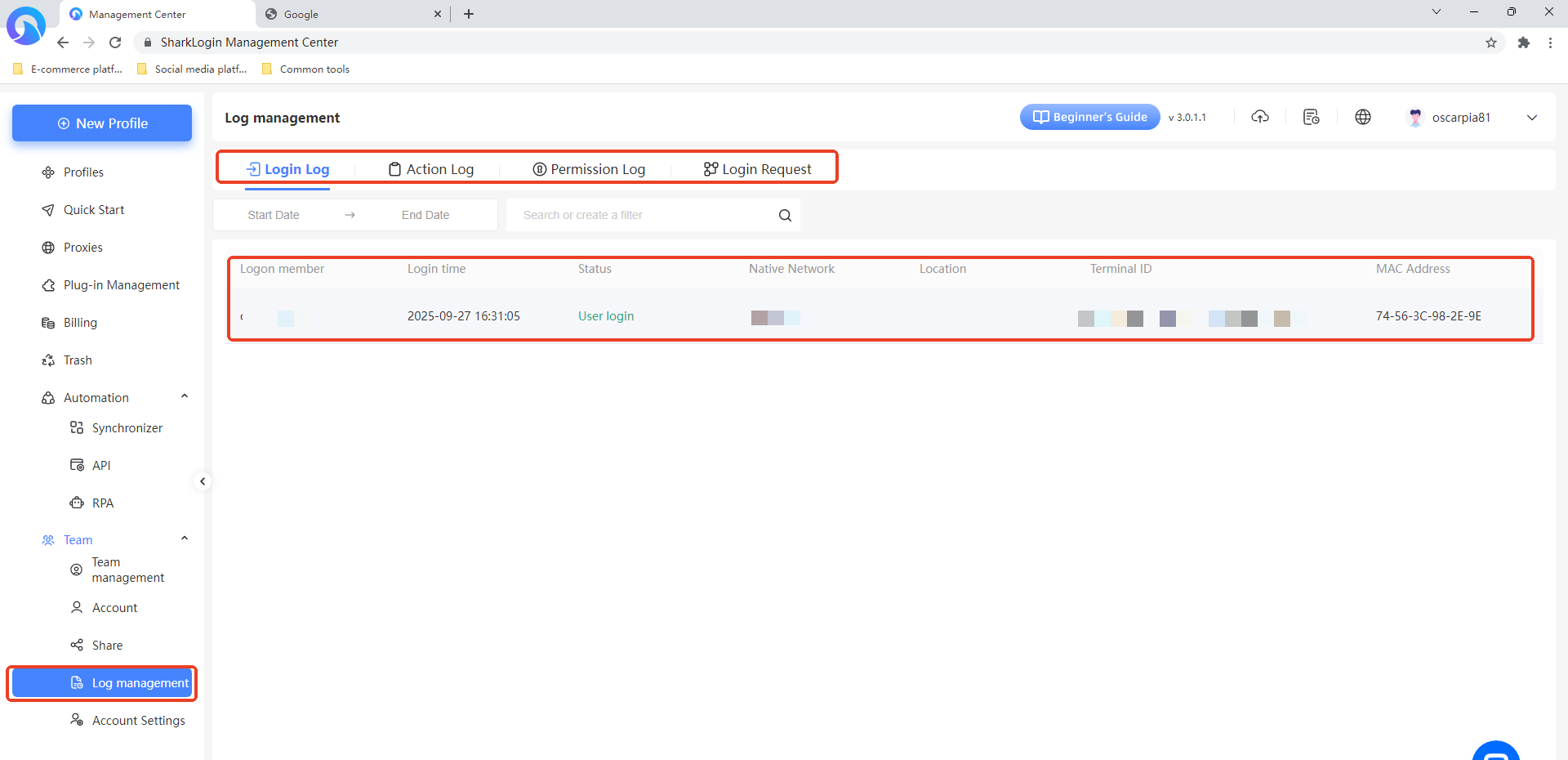Collapse the Team menu section
This screenshot has width=1568, height=760.
(x=185, y=539)
